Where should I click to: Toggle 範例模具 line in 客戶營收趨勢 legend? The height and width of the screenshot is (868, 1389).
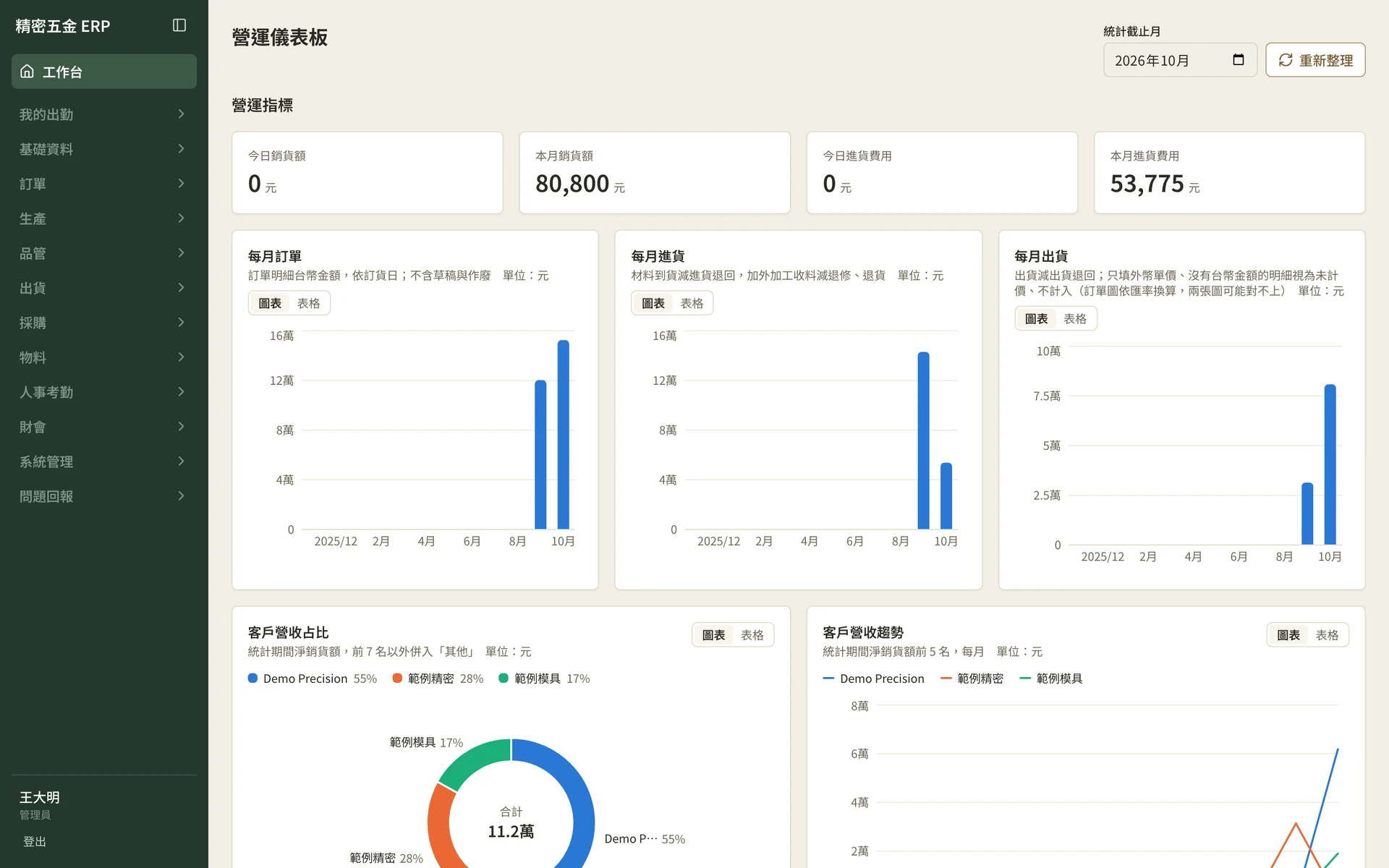[1050, 678]
